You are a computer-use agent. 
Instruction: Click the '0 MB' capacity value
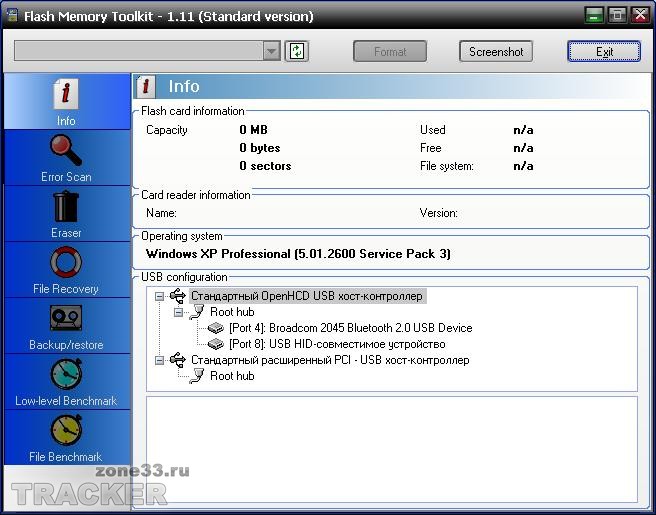click(x=253, y=130)
